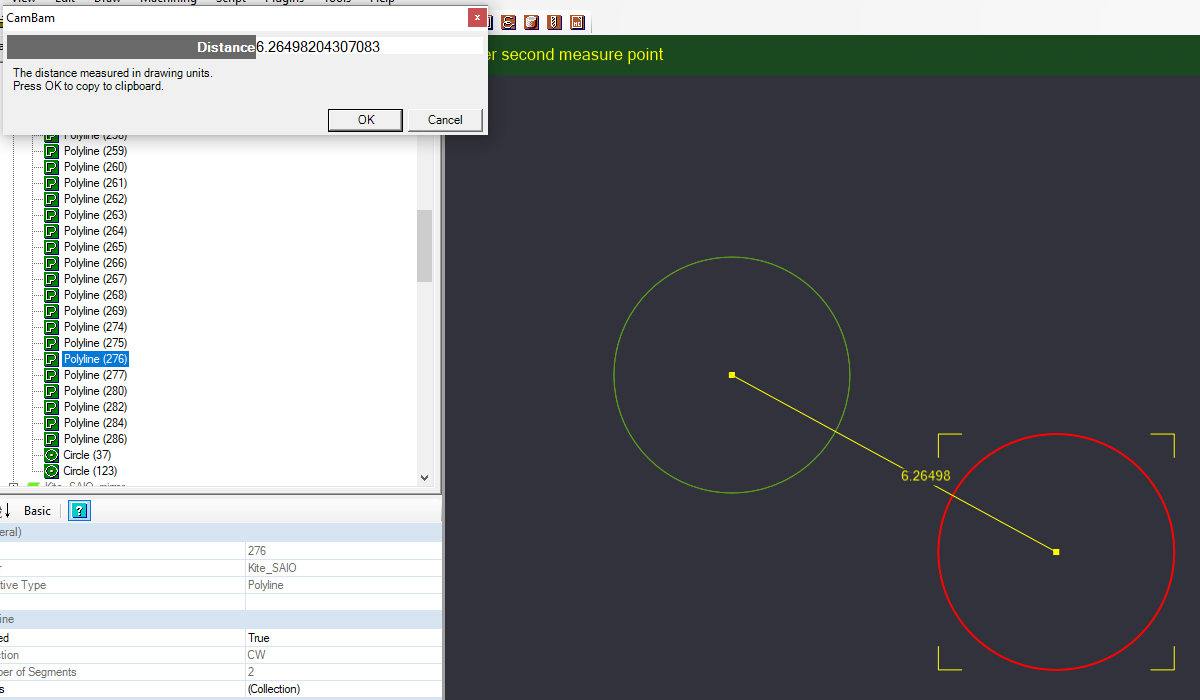Click icon beside Polyline (259)

tap(52, 151)
